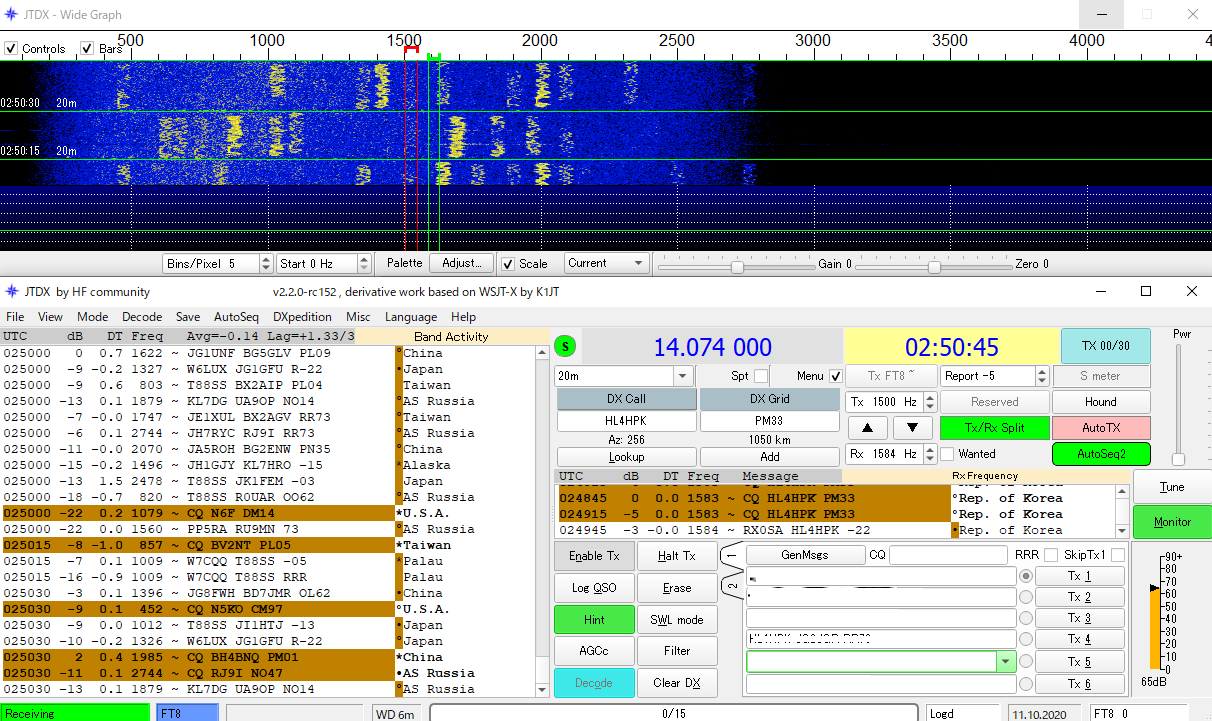The height and width of the screenshot is (721, 1212).
Task: Click the Clear DX button
Action: click(x=676, y=683)
